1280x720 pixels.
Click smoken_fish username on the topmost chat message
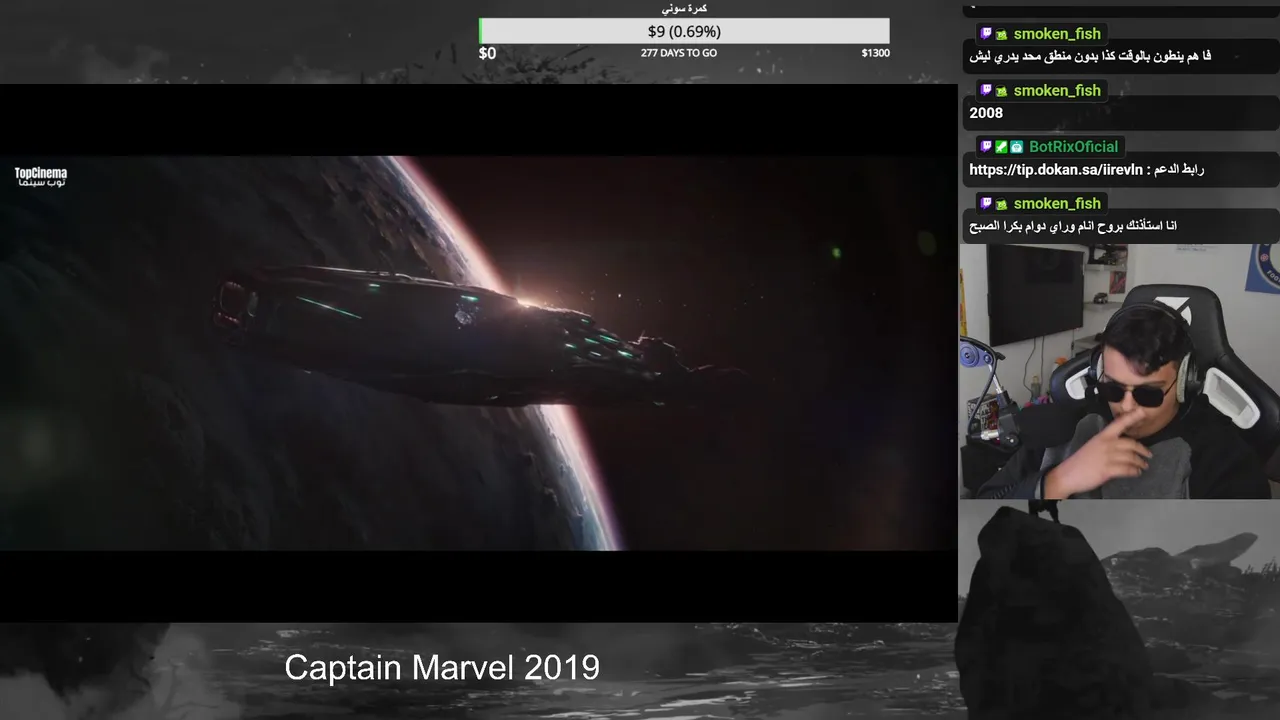pos(1057,34)
